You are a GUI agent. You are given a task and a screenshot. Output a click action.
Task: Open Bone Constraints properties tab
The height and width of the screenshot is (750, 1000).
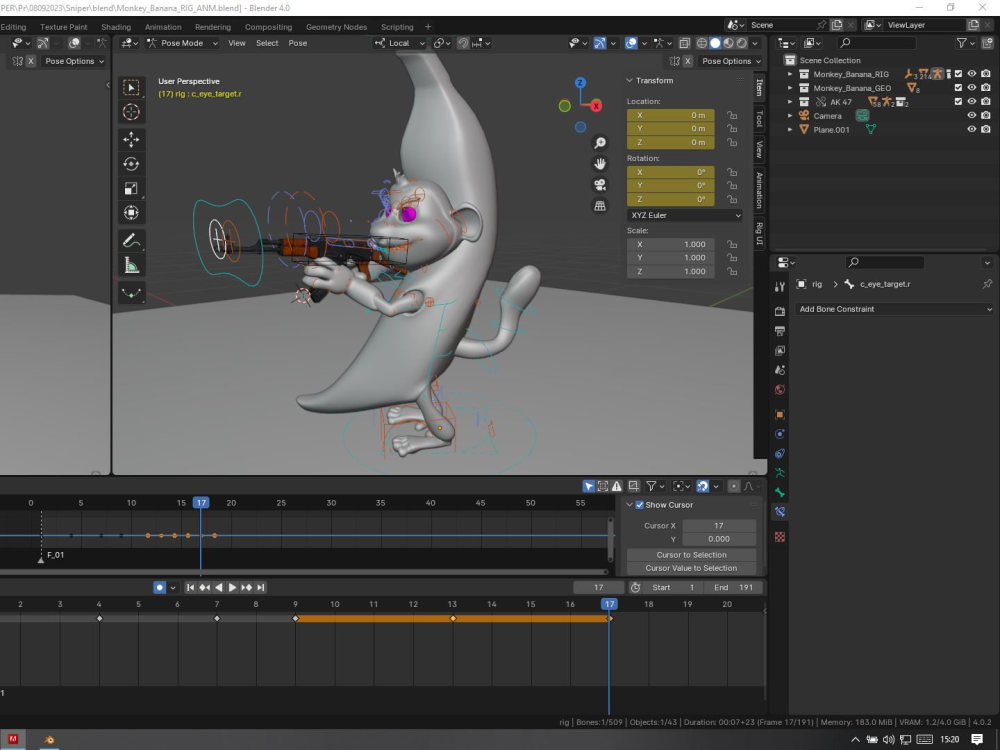779,511
